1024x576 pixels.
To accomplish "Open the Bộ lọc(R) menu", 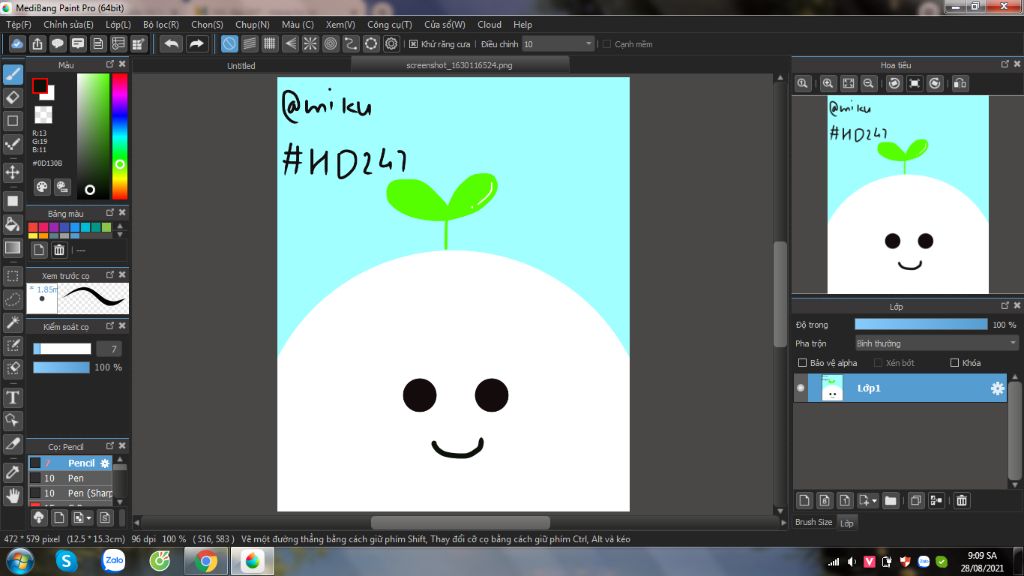I will [x=161, y=24].
